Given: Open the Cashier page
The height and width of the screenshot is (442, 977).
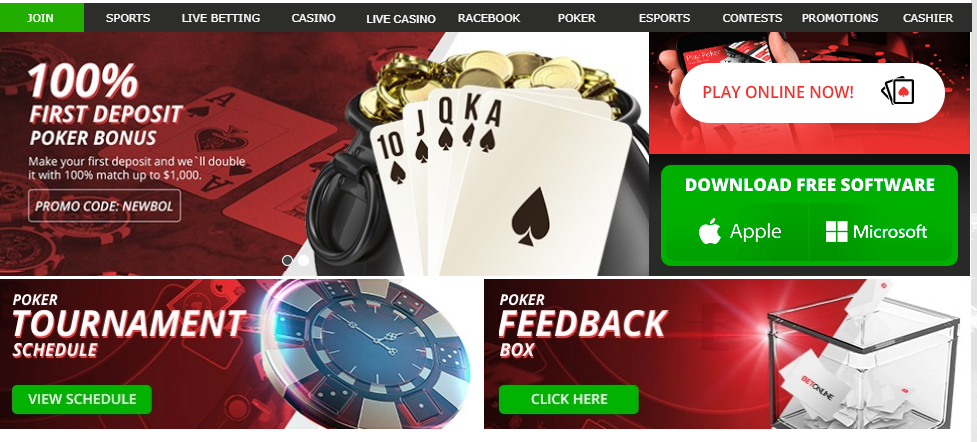Looking at the screenshot, I should click(x=928, y=18).
